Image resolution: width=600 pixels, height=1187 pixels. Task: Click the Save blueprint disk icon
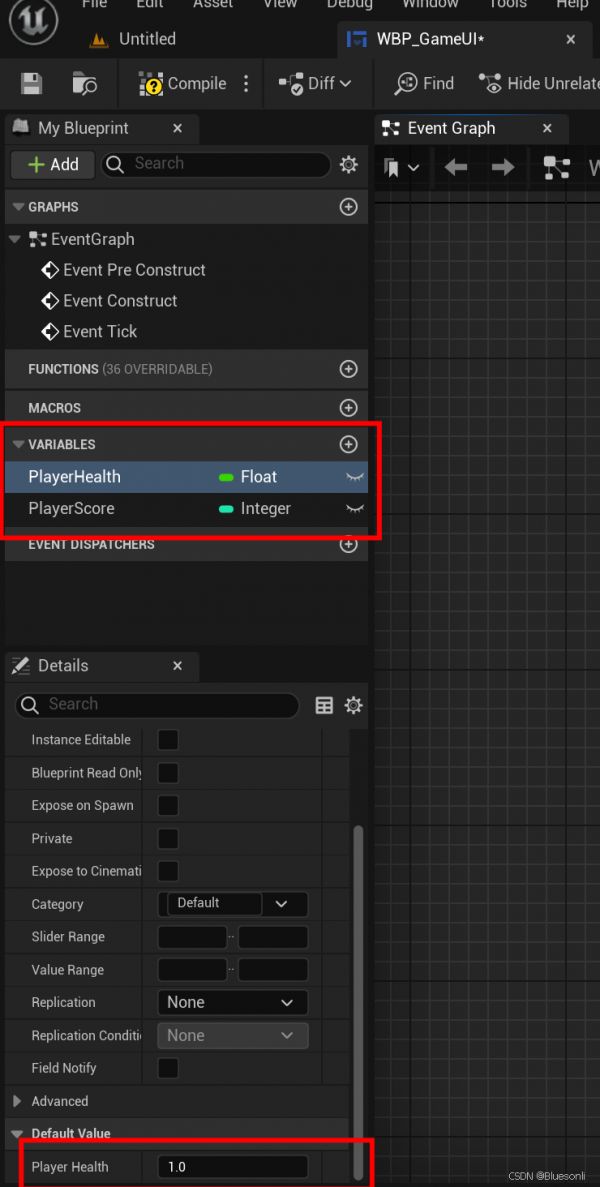(x=31, y=84)
